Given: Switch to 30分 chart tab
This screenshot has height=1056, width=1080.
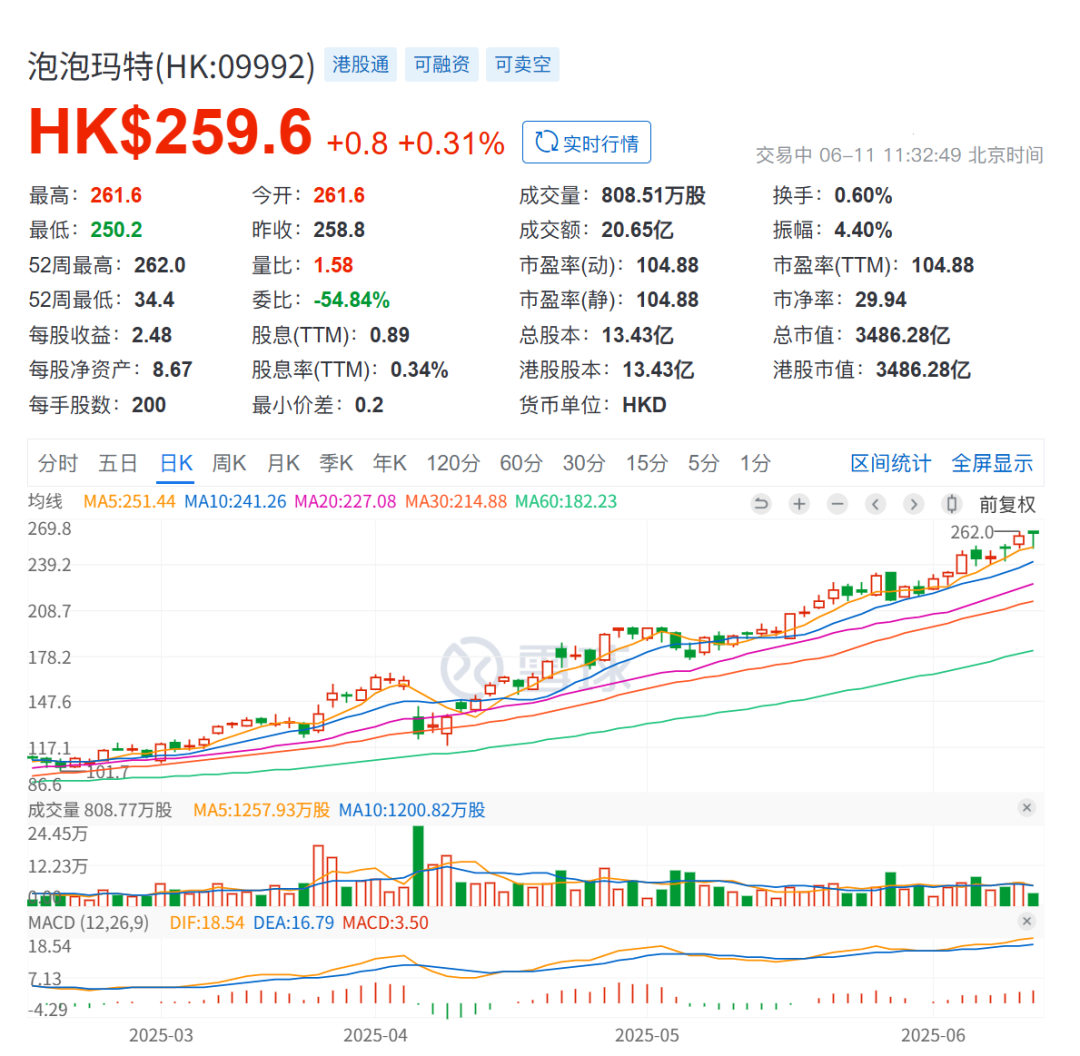Looking at the screenshot, I should [x=584, y=463].
